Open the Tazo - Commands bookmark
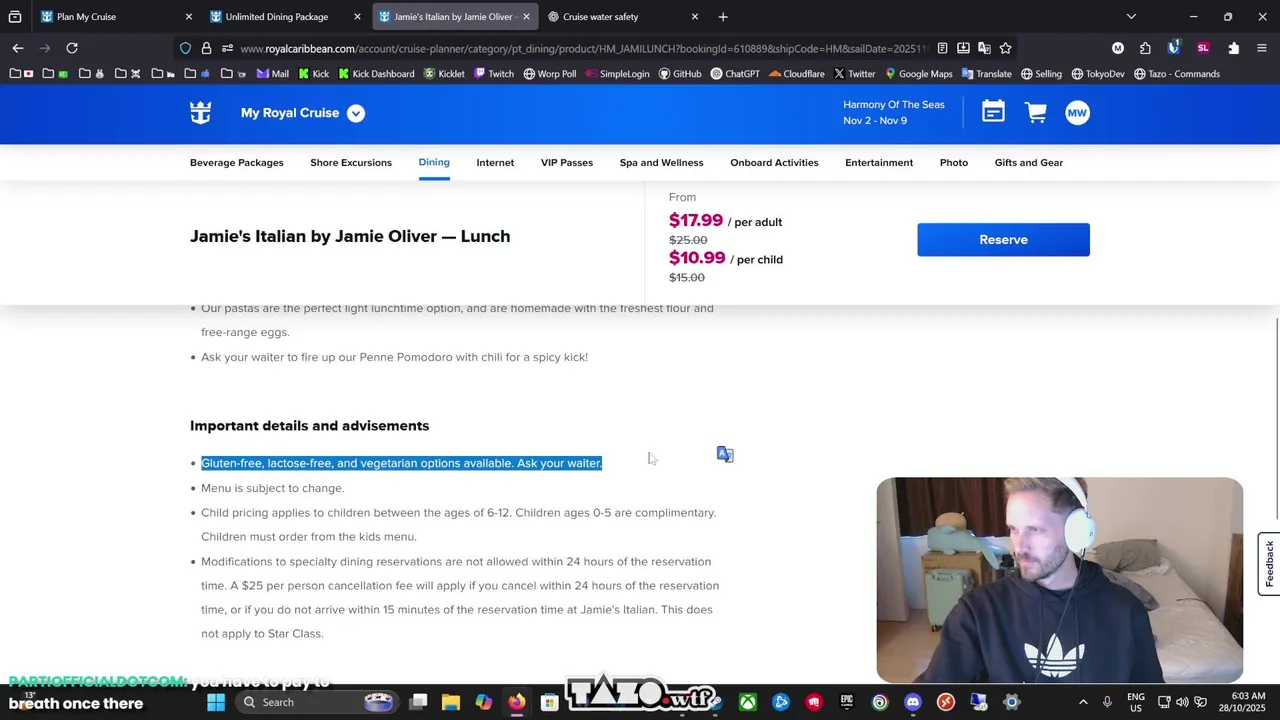1280x720 pixels. [1176, 74]
